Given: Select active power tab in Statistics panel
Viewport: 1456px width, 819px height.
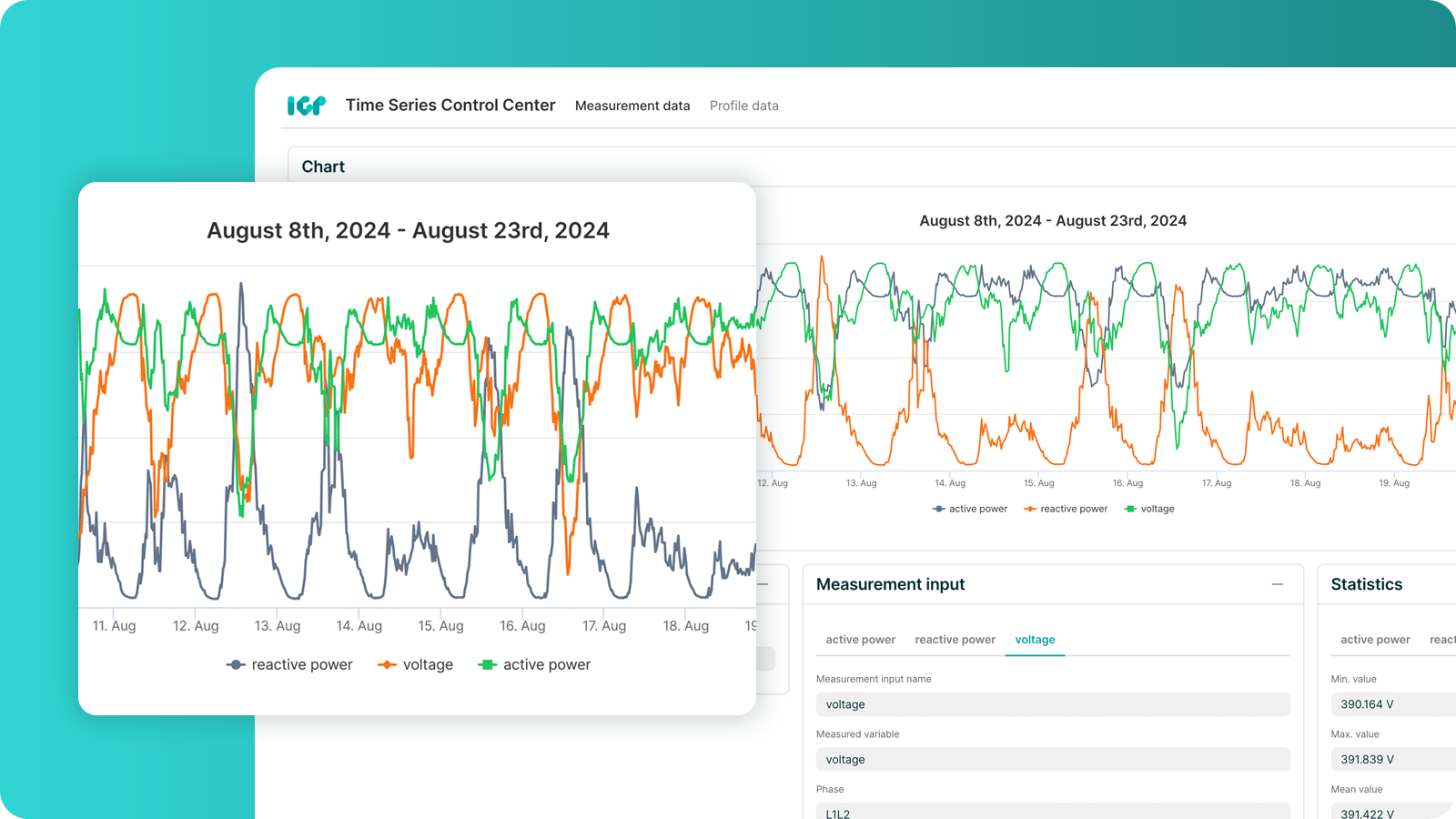Looking at the screenshot, I should 1375,640.
